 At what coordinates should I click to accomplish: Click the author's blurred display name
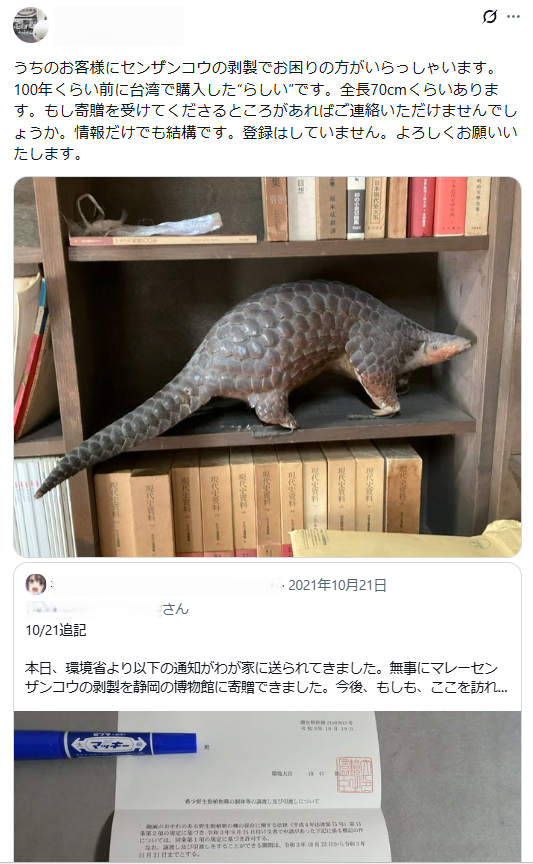tap(120, 25)
